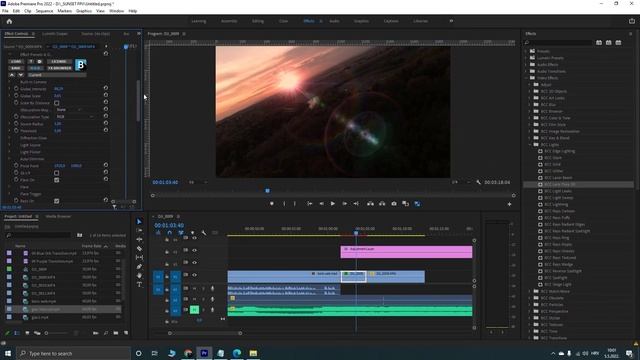This screenshot has width=640, height=360.
Task: Click the timeline zoom scroll bar
Action: pyautogui.click(x=205, y=333)
